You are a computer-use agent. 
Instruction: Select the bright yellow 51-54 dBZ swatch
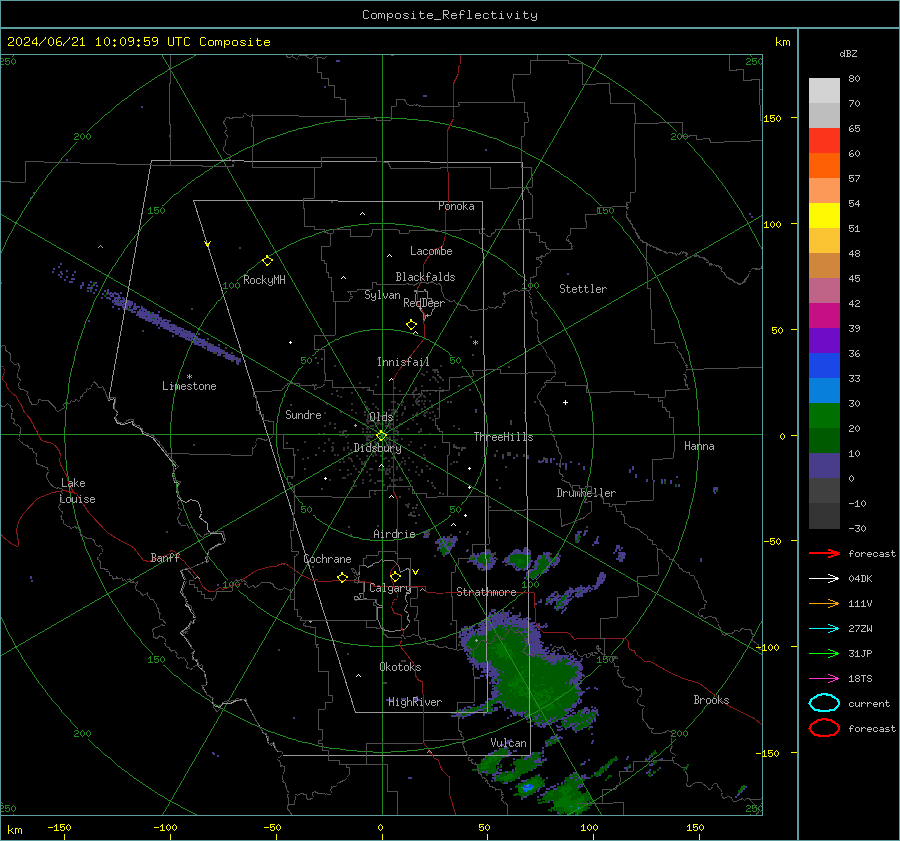pyautogui.click(x=824, y=216)
